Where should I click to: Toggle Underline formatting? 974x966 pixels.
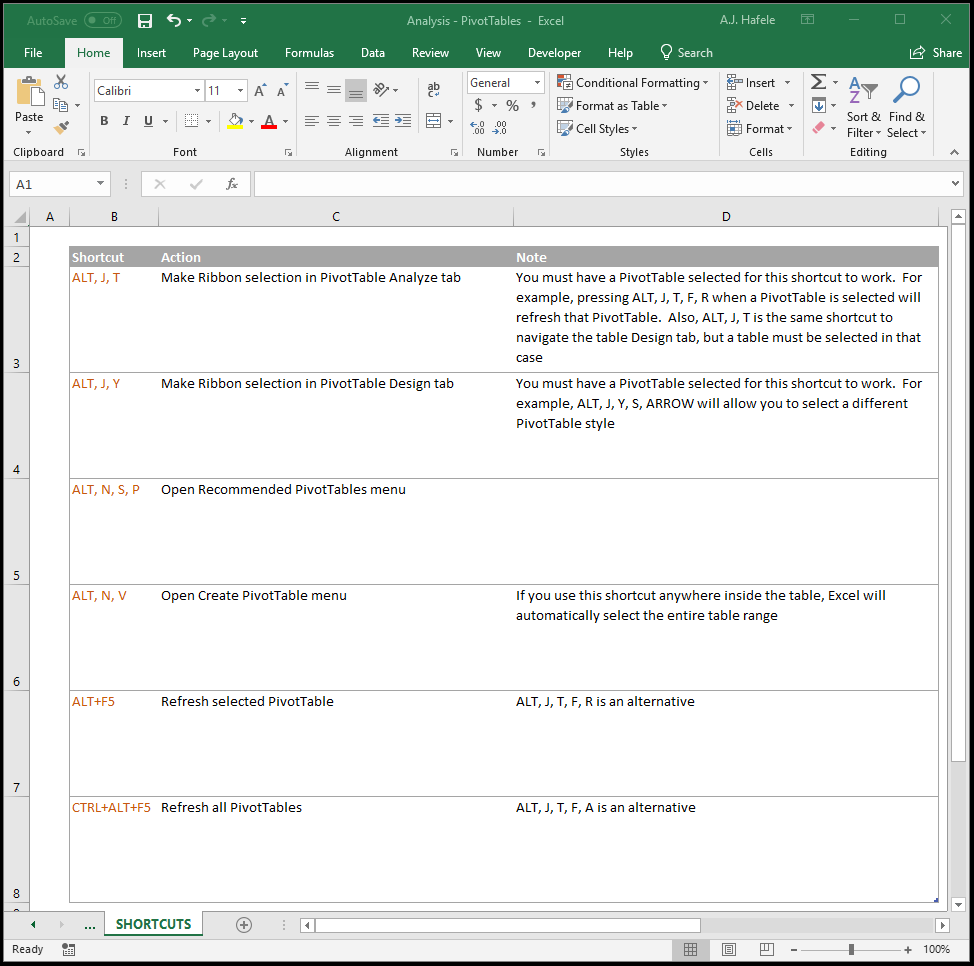tap(148, 121)
